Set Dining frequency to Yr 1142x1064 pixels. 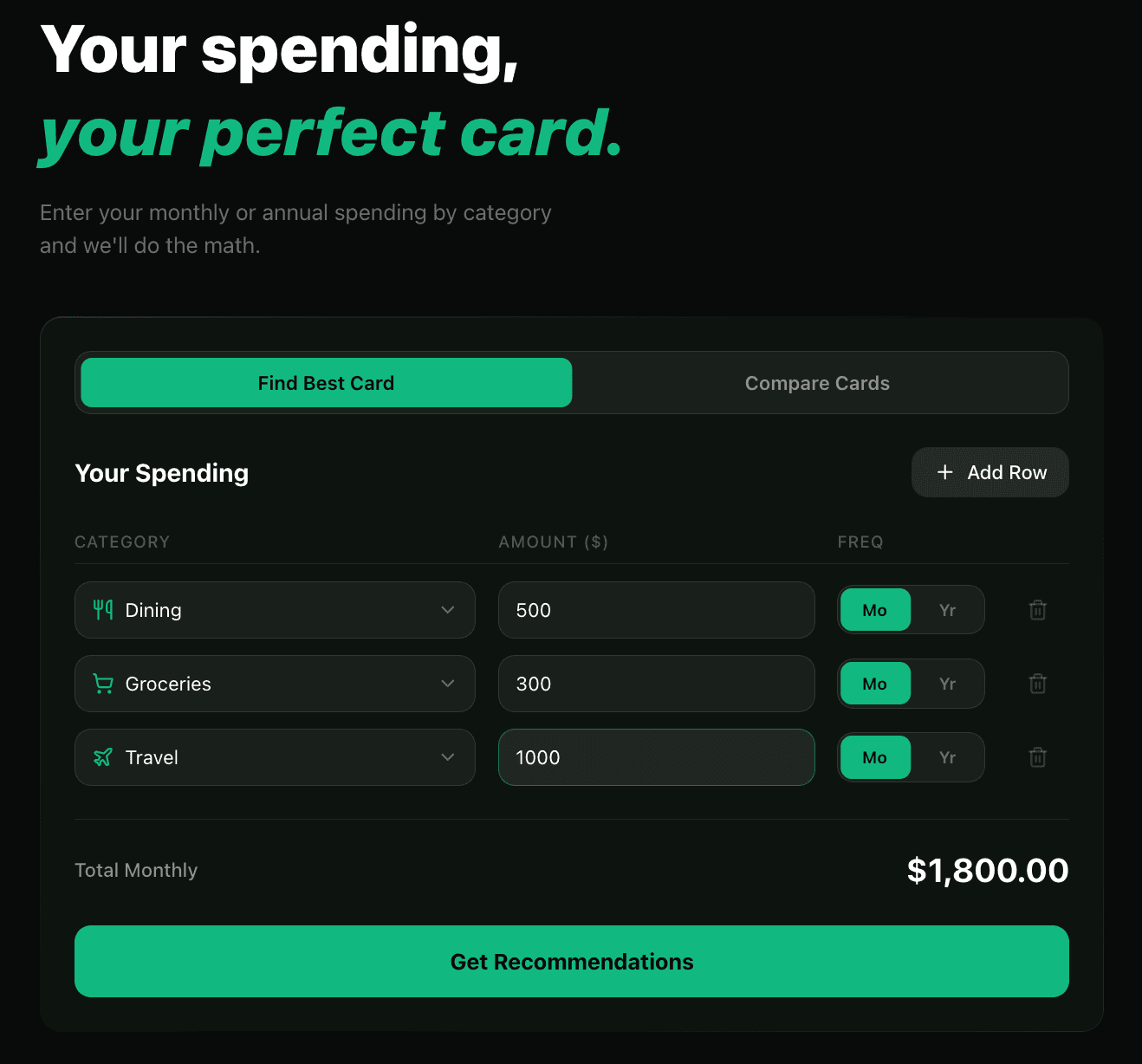point(947,610)
